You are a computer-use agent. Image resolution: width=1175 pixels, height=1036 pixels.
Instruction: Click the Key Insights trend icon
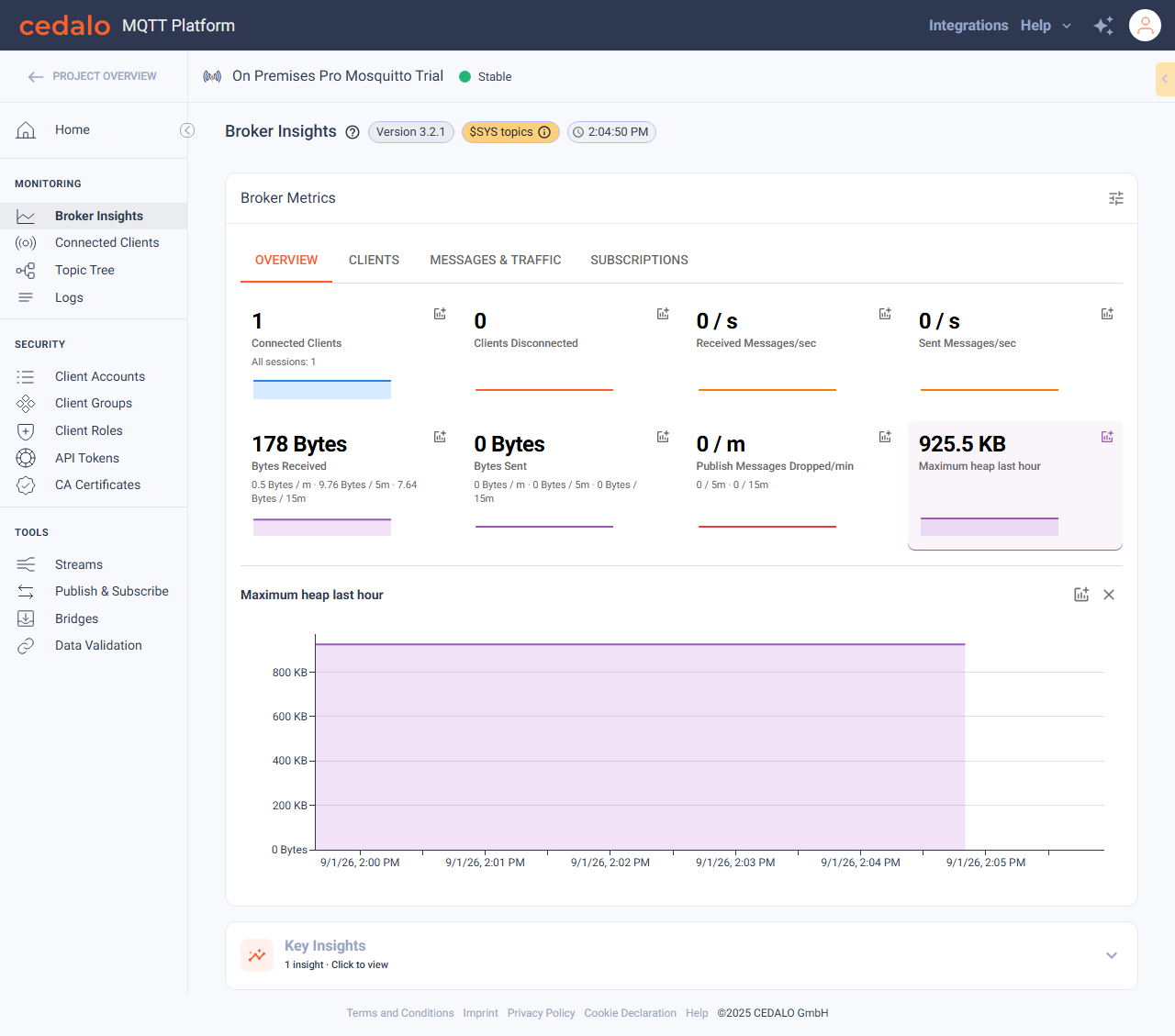(257, 955)
